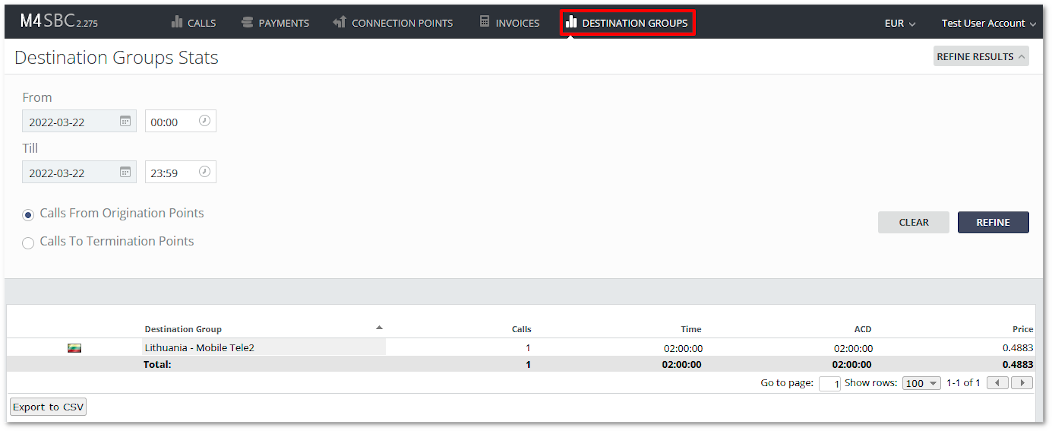This screenshot has width=1052, height=431.
Task: Open the Show rows dropdown
Action: [921, 383]
